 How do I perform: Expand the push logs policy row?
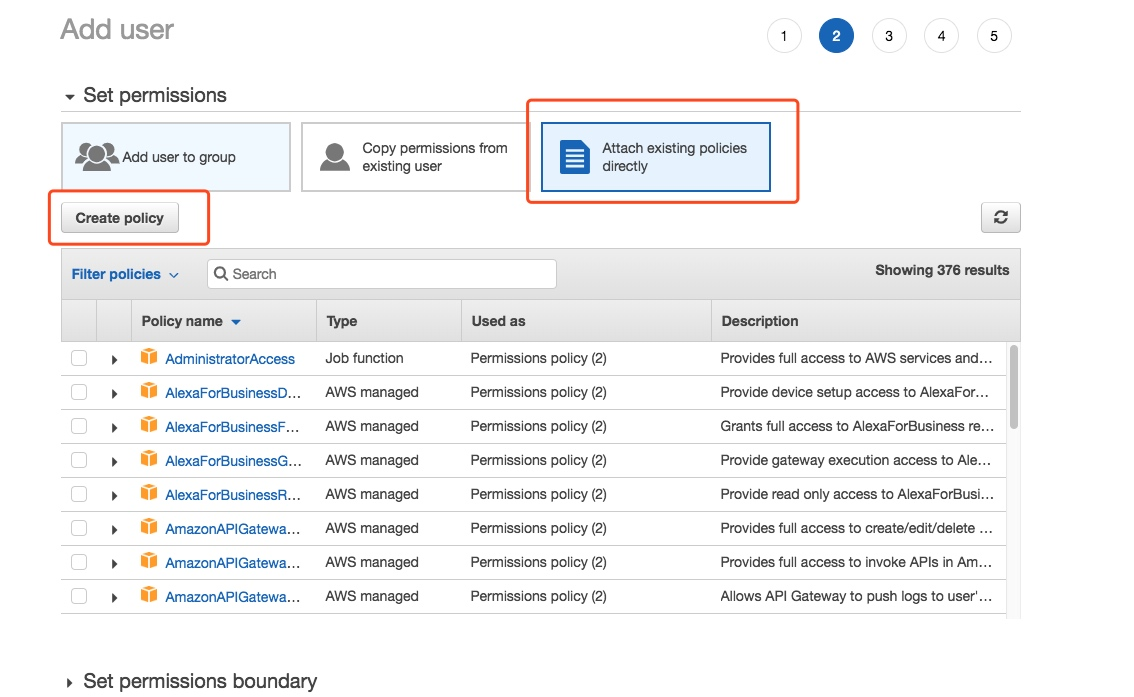(x=114, y=597)
